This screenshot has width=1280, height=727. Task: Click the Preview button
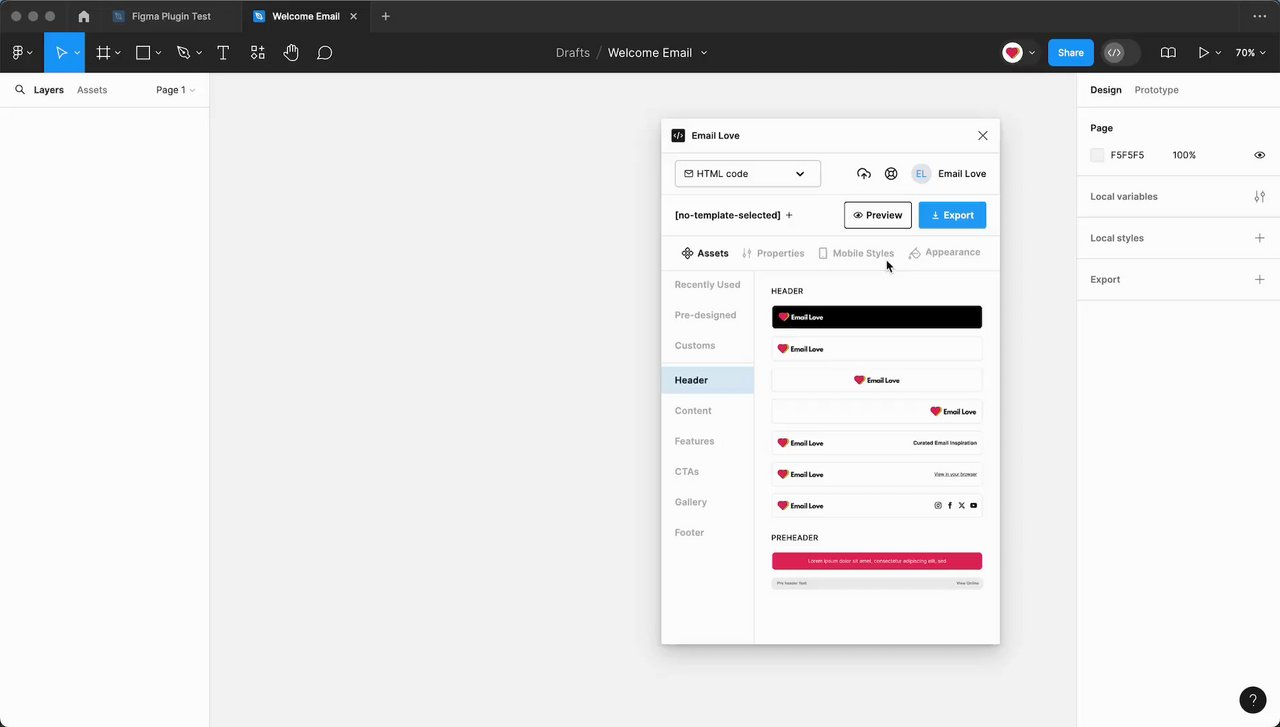pyautogui.click(x=878, y=215)
